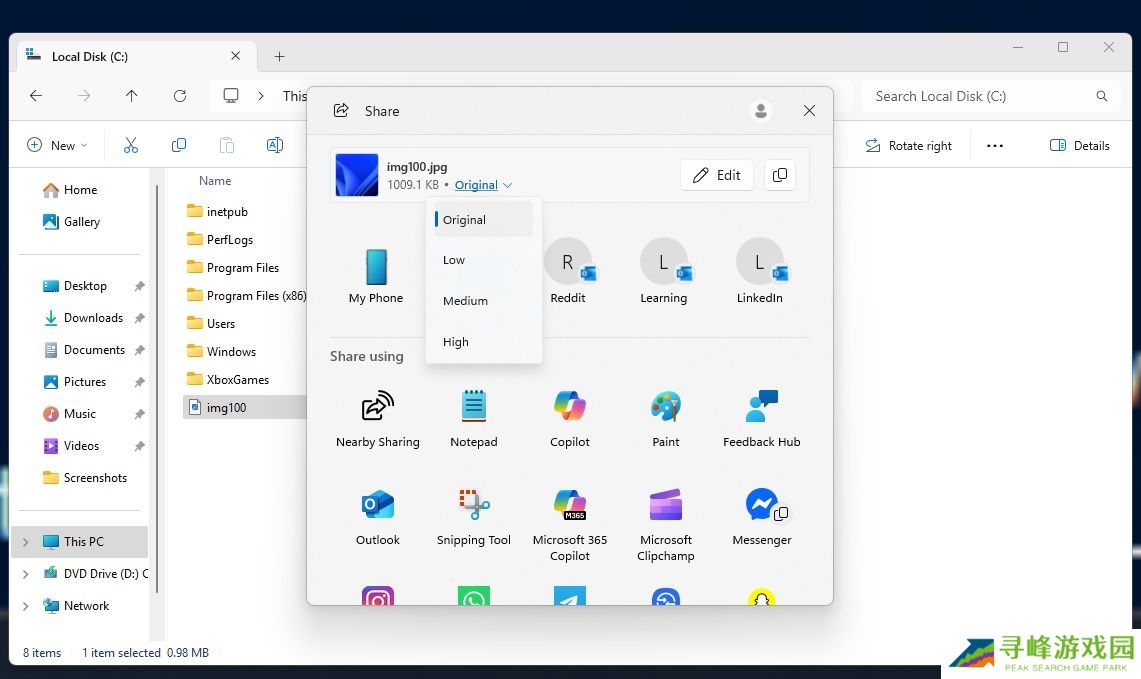Share image using Telegram icon
The height and width of the screenshot is (679, 1141).
(570, 596)
